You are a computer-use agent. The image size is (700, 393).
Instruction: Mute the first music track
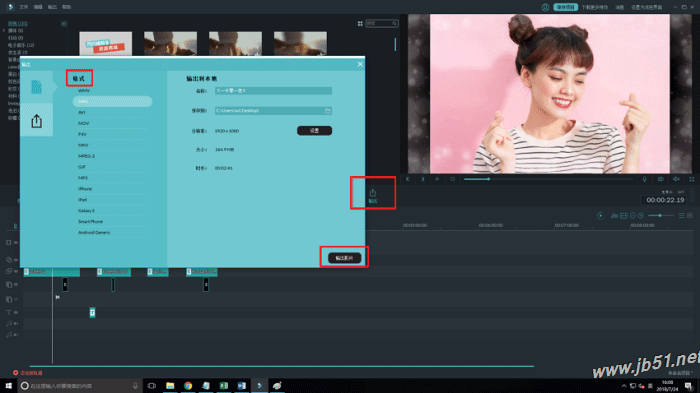coord(16,323)
